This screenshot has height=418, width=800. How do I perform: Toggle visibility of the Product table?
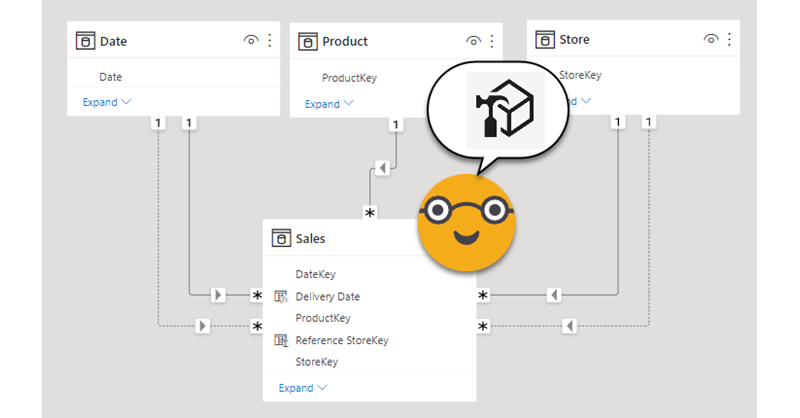[x=474, y=41]
